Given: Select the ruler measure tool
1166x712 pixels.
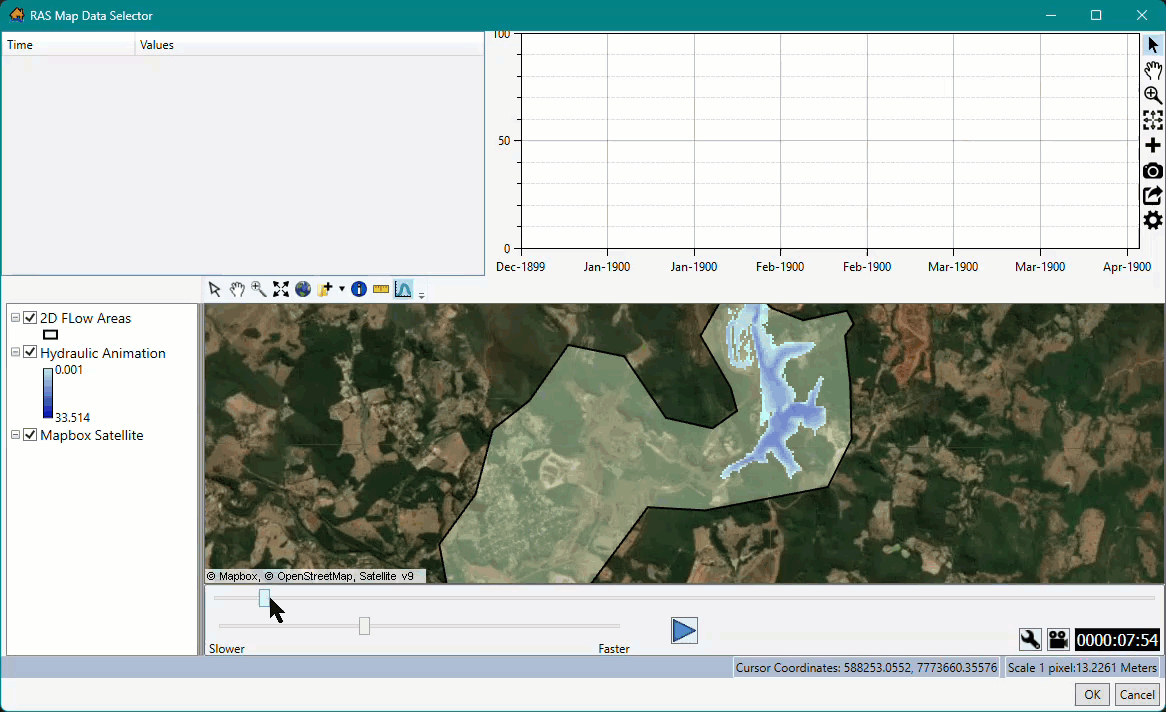Looking at the screenshot, I should [x=381, y=289].
